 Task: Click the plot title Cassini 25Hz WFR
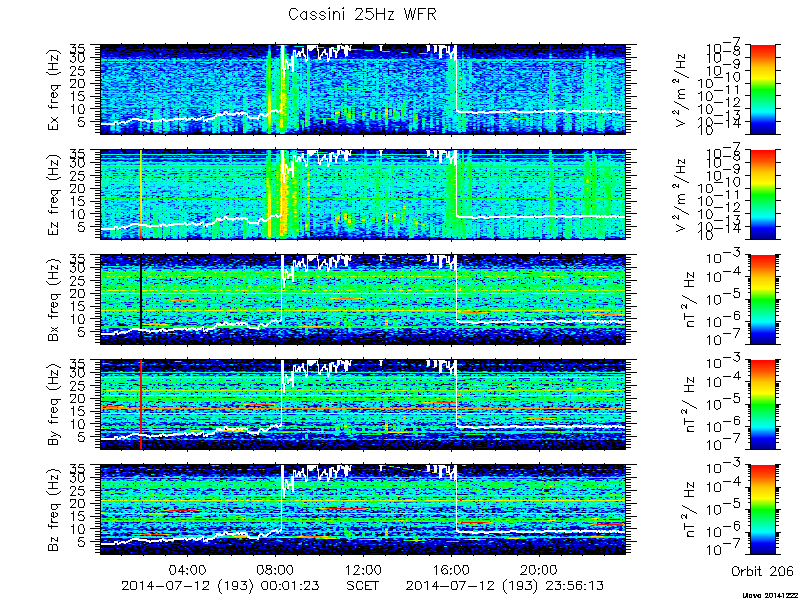coord(362,14)
